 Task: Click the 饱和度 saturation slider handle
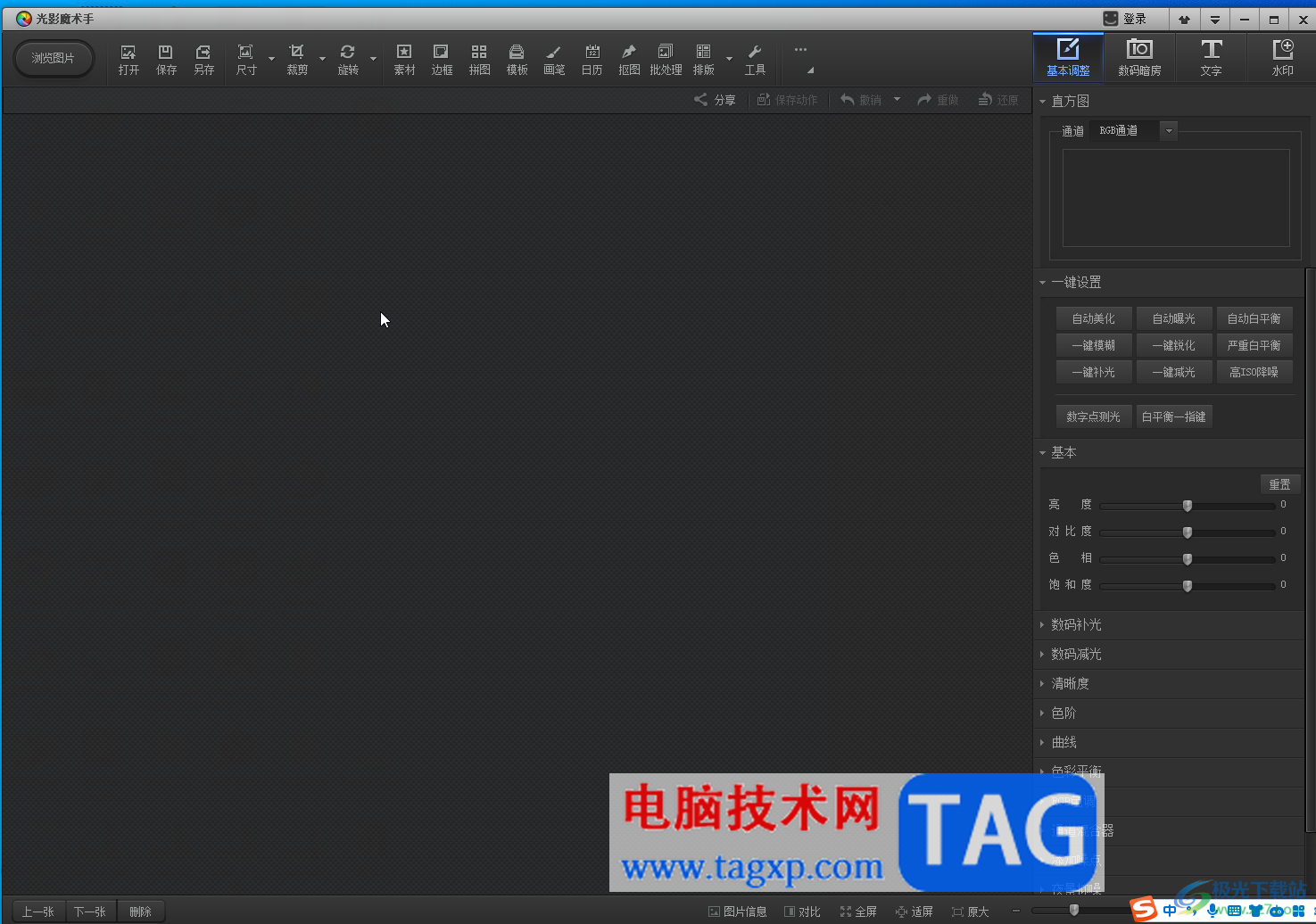pyautogui.click(x=1188, y=586)
